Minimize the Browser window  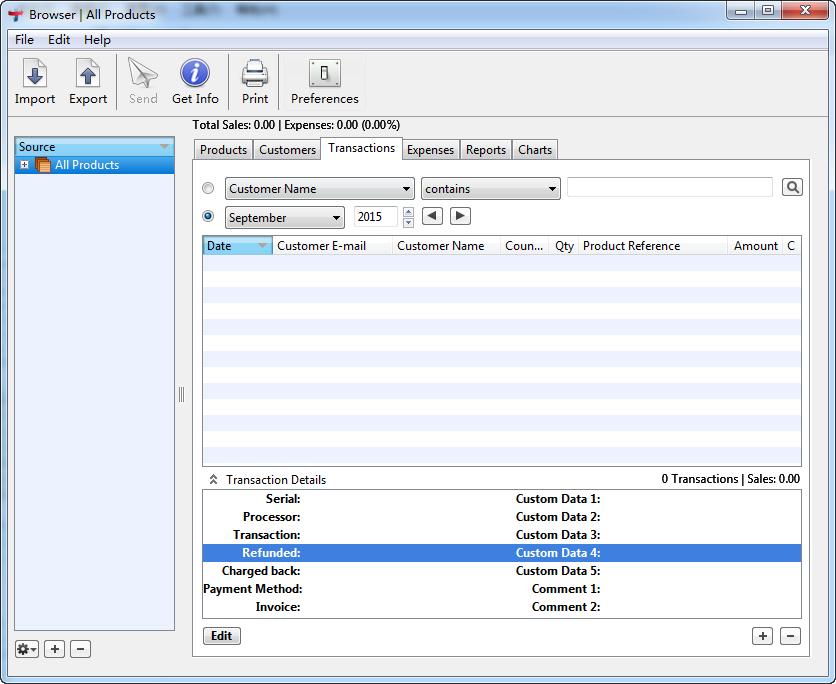click(x=741, y=11)
